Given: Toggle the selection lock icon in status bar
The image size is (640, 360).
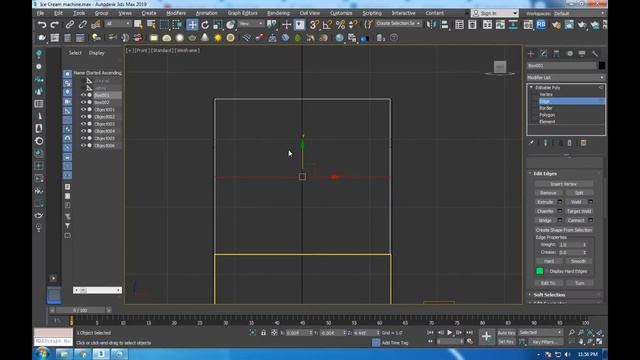Looking at the screenshot, I should point(263,333).
